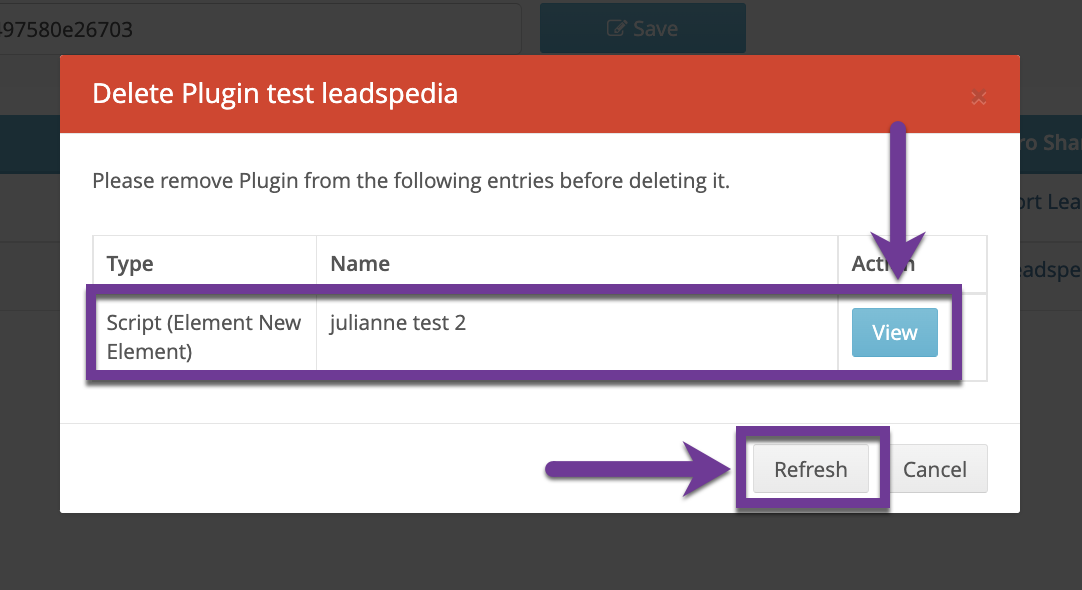Click the 'Please remove Plugin' instruction text

tap(411, 181)
